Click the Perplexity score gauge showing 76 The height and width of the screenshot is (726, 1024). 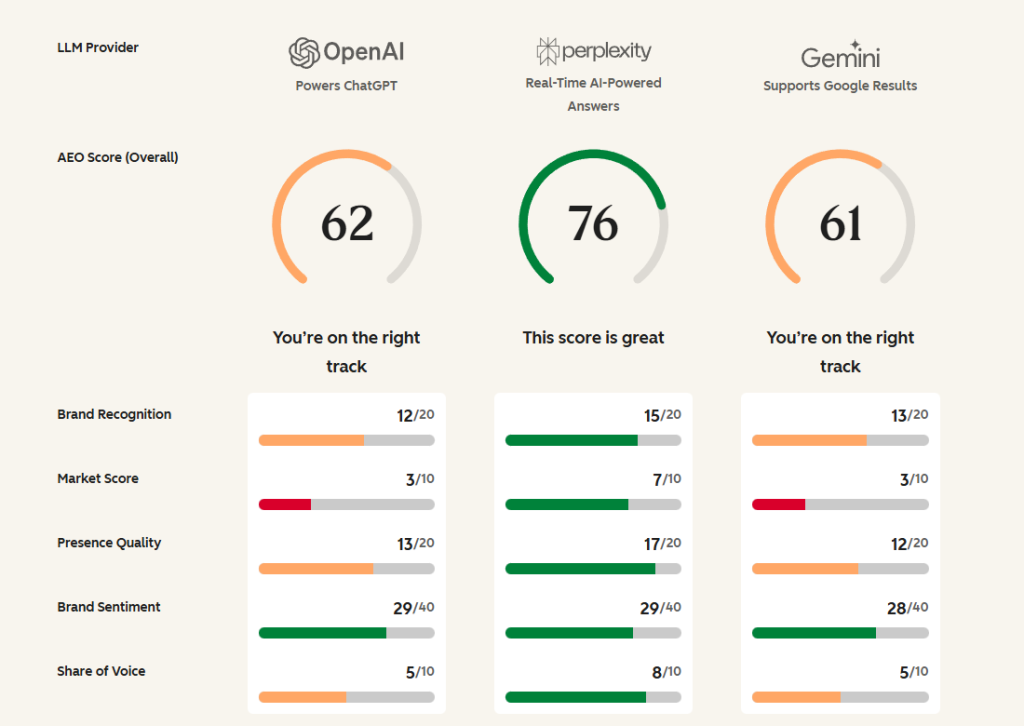pyautogui.click(x=593, y=222)
